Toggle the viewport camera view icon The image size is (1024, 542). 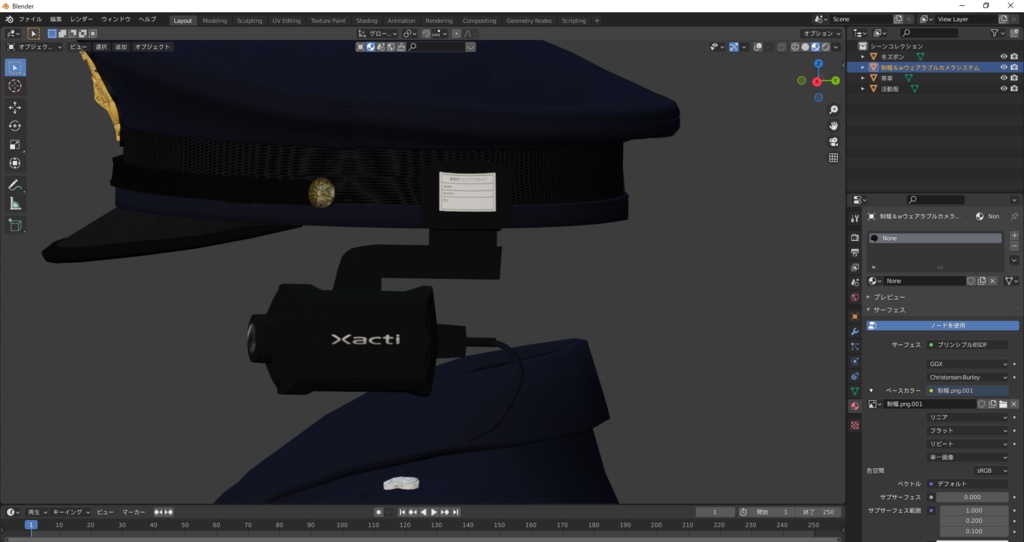tap(833, 142)
